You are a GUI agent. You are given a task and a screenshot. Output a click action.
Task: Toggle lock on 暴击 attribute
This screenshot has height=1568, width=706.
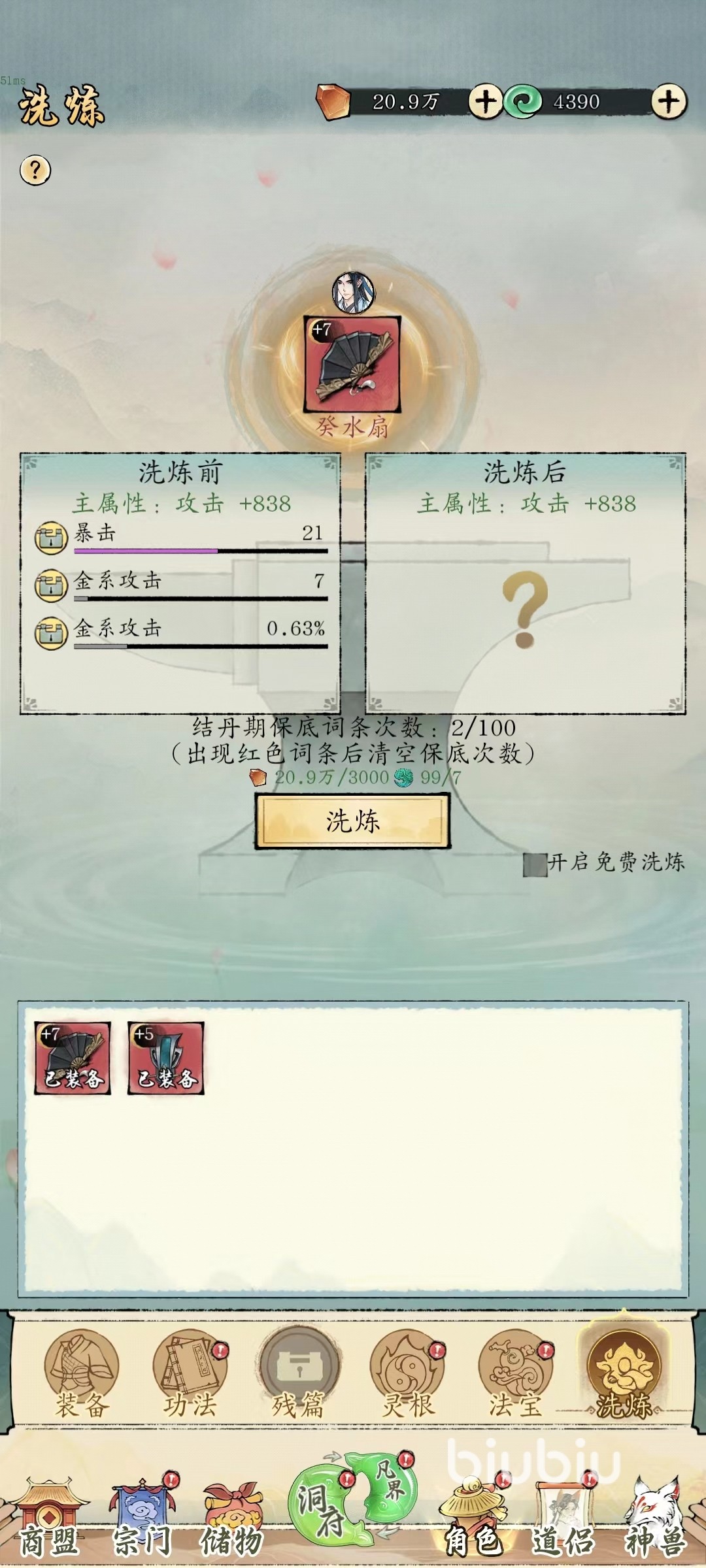[51, 538]
